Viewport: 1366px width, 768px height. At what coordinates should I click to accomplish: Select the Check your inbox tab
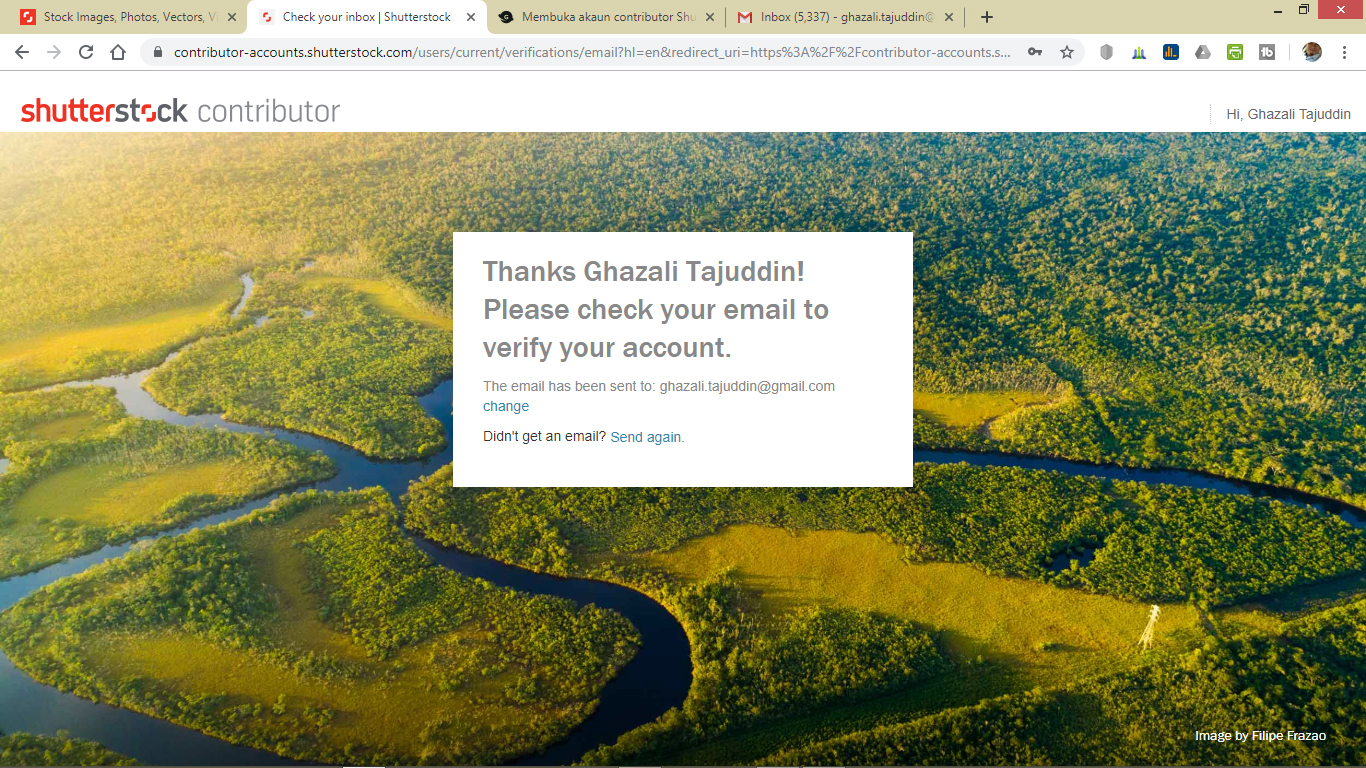[367, 17]
